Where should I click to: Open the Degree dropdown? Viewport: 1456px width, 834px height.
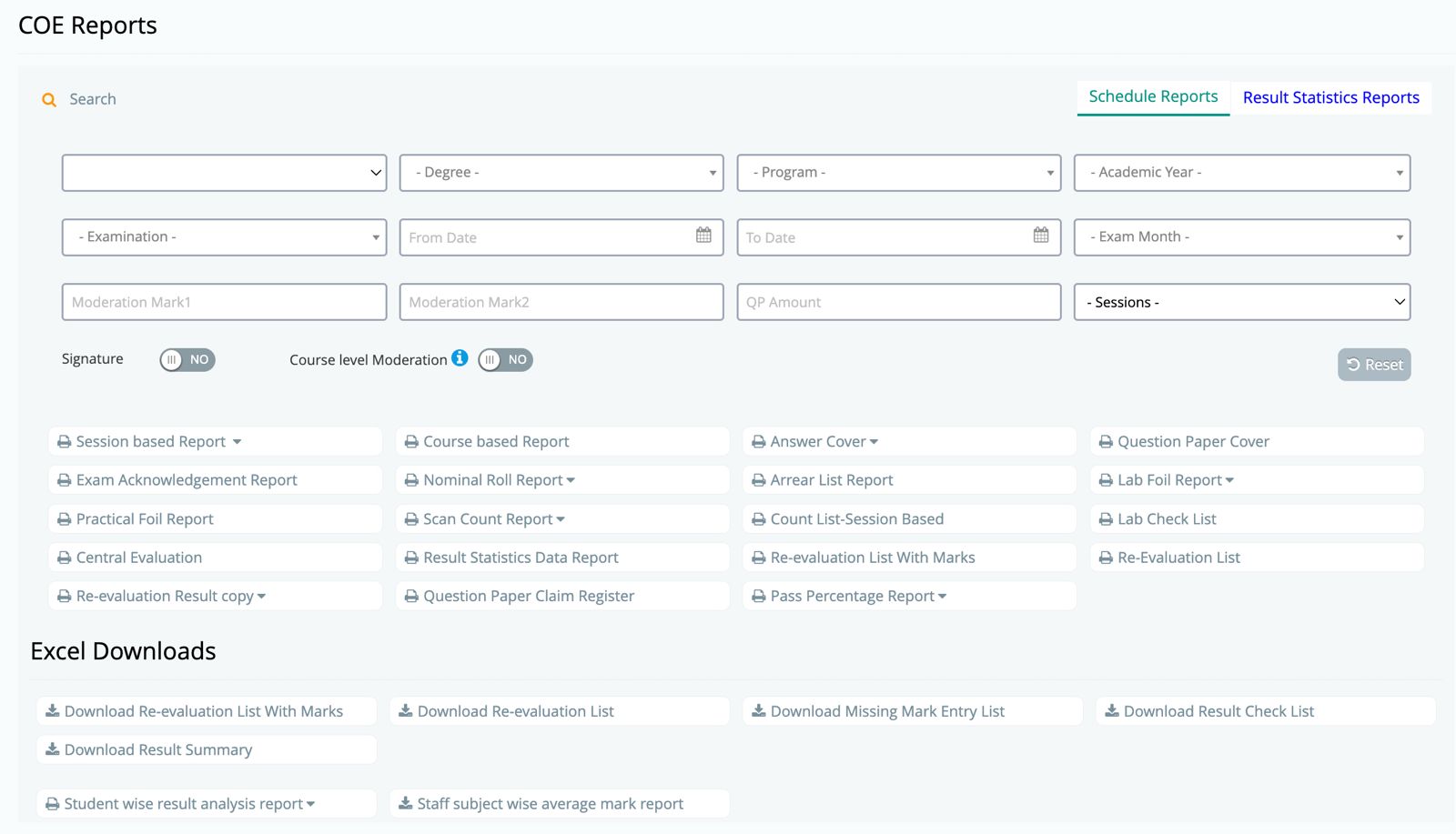pyautogui.click(x=561, y=172)
